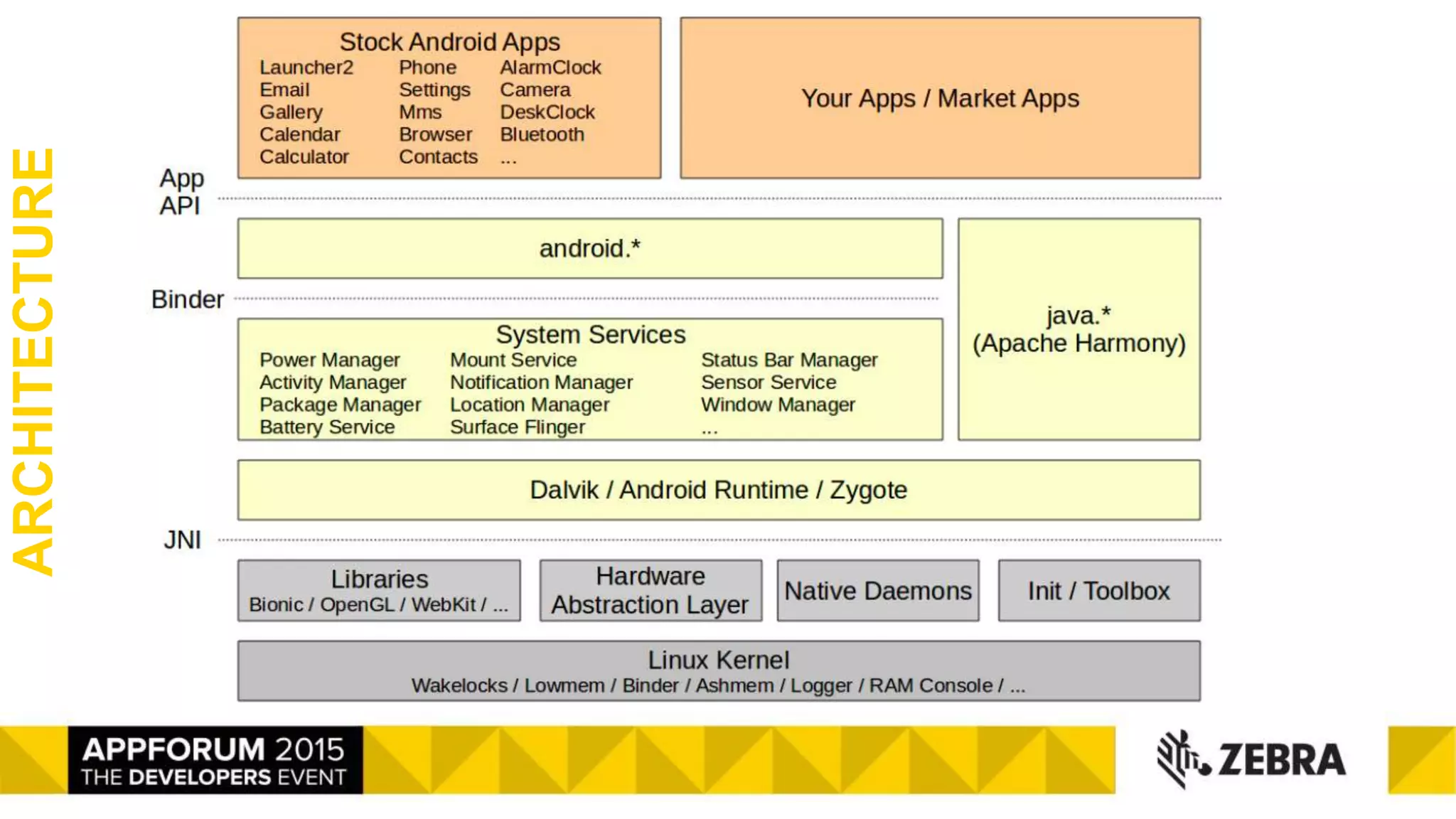Click the APPFORUM 2015 banner badge
The image size is (1456, 819).
point(215,760)
